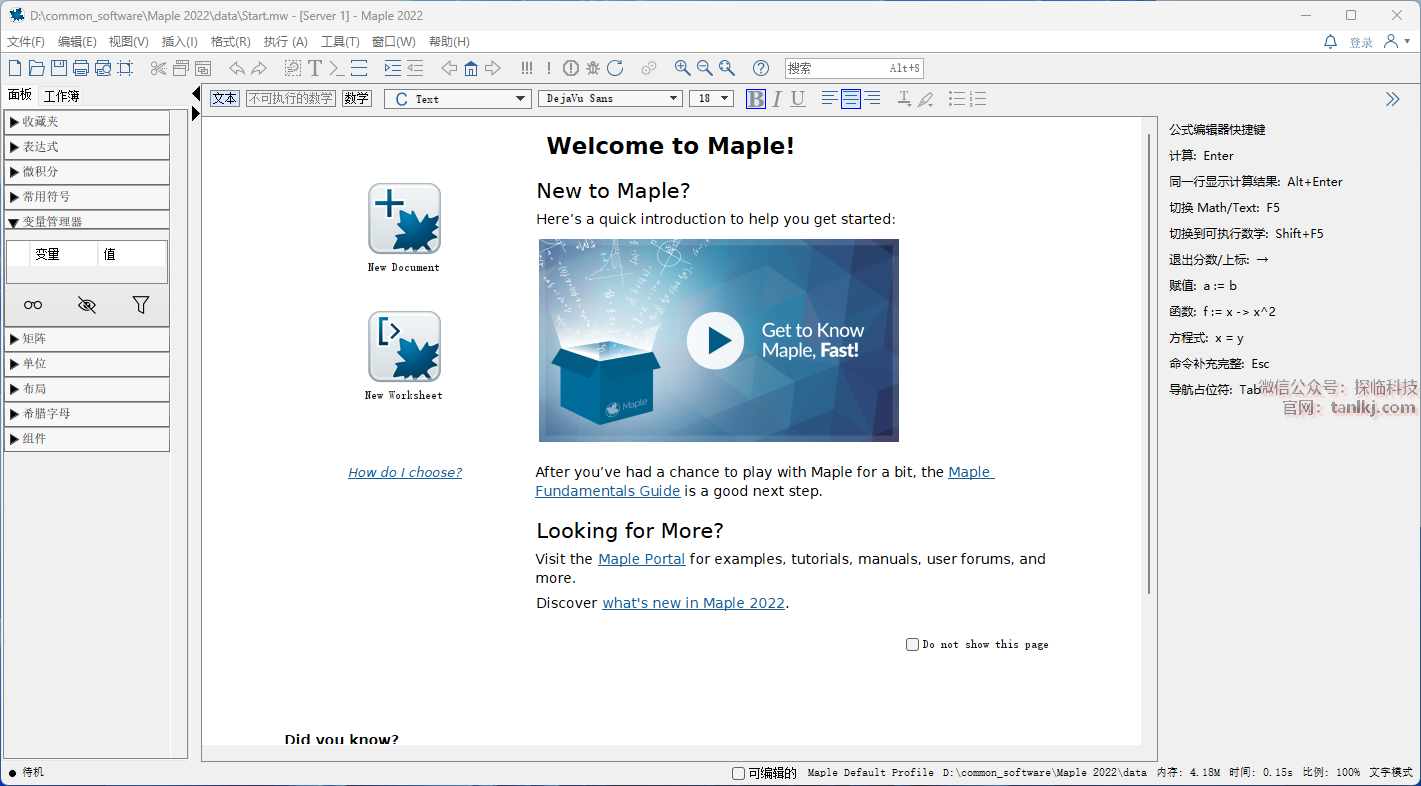Click the New Worksheet icon

(404, 347)
